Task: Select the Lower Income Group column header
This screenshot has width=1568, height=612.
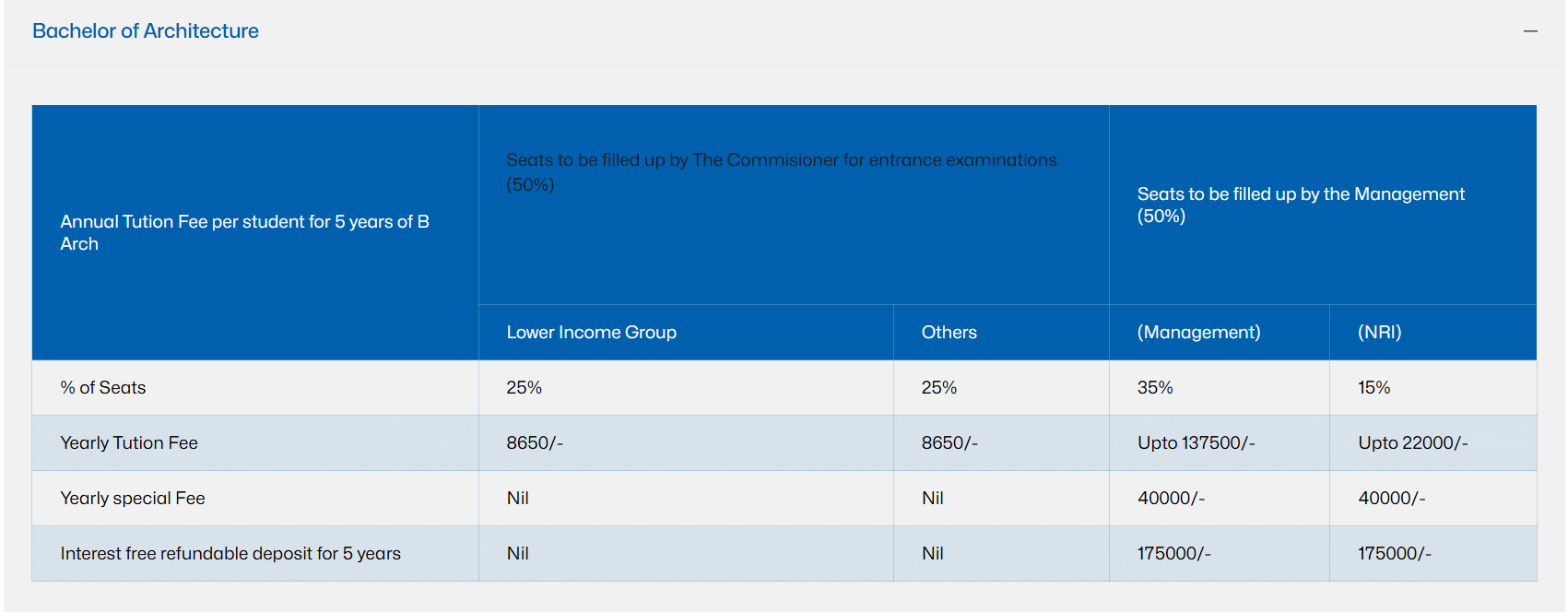Action: (x=591, y=332)
